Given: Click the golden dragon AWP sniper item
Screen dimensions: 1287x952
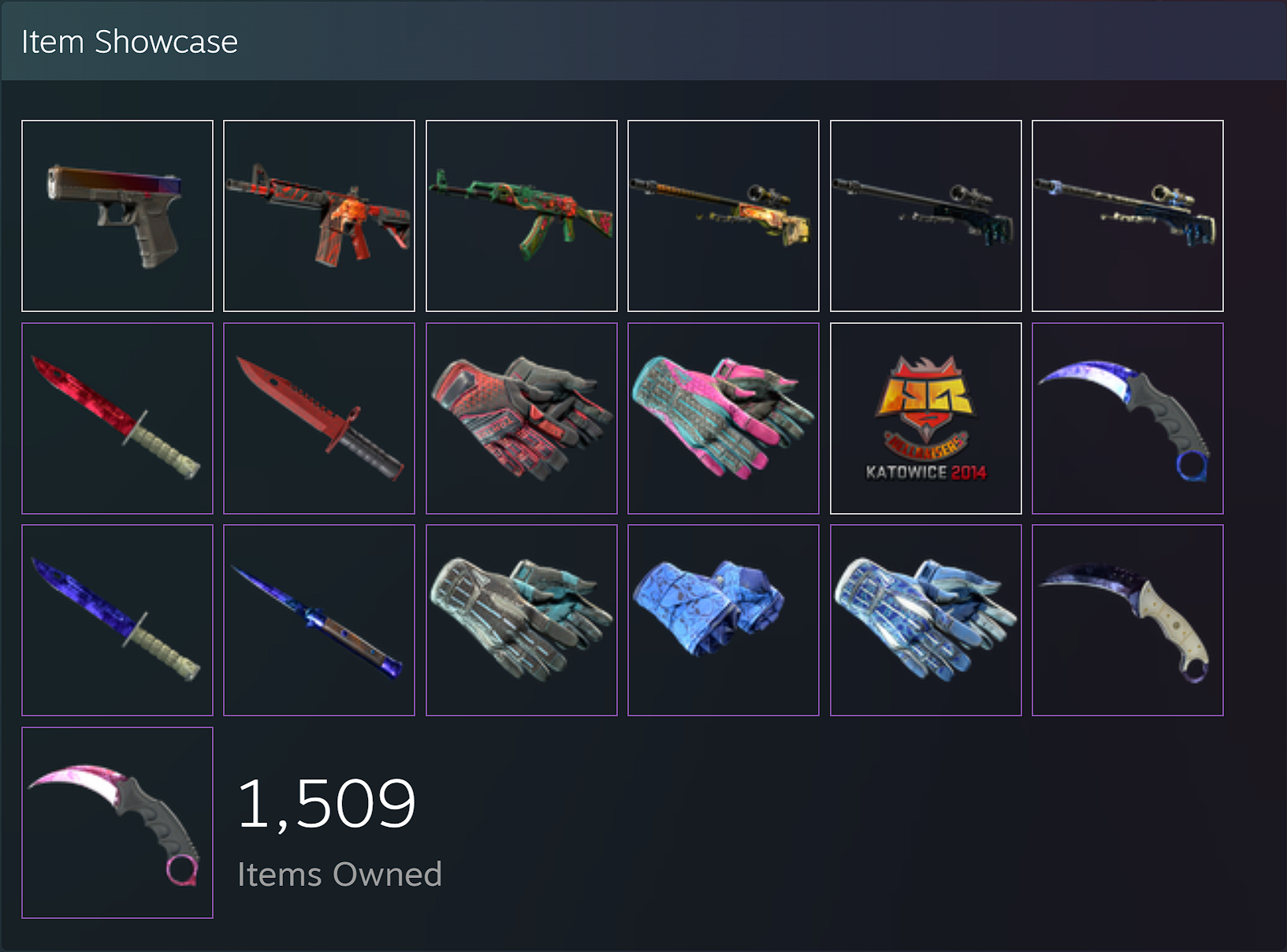Looking at the screenshot, I should coord(723,216).
